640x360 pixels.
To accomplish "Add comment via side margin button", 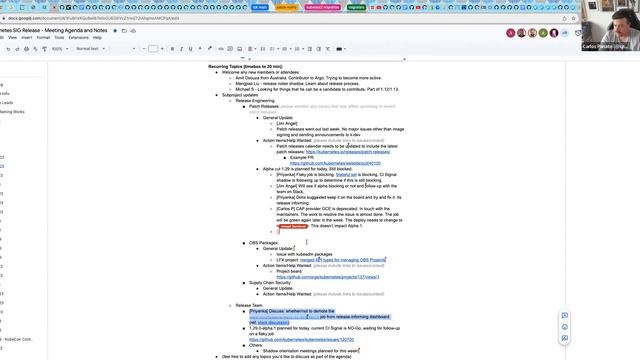I will coord(564,316).
